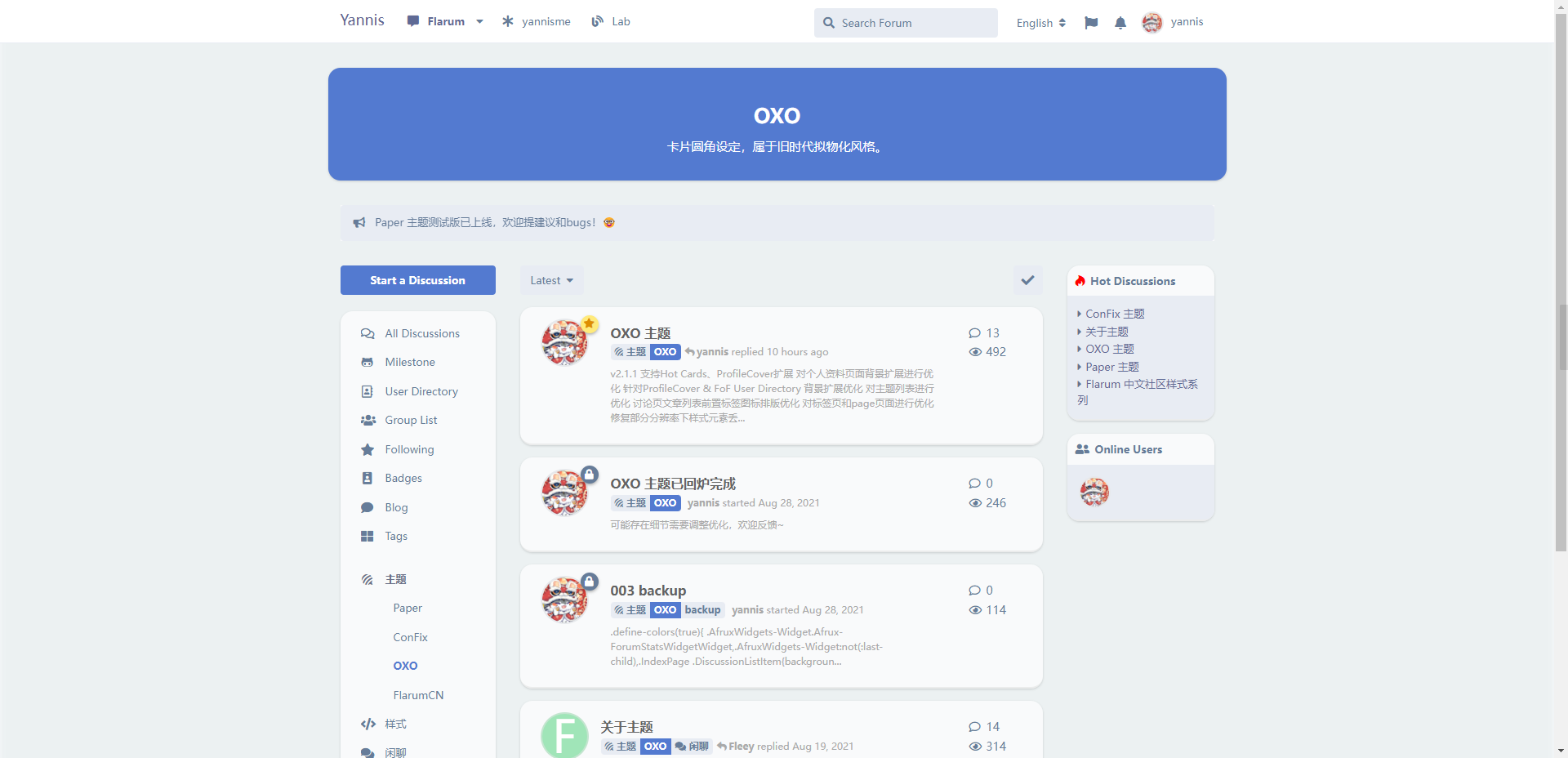
Task: Click the green F avatar of 关于主题
Action: point(564,735)
